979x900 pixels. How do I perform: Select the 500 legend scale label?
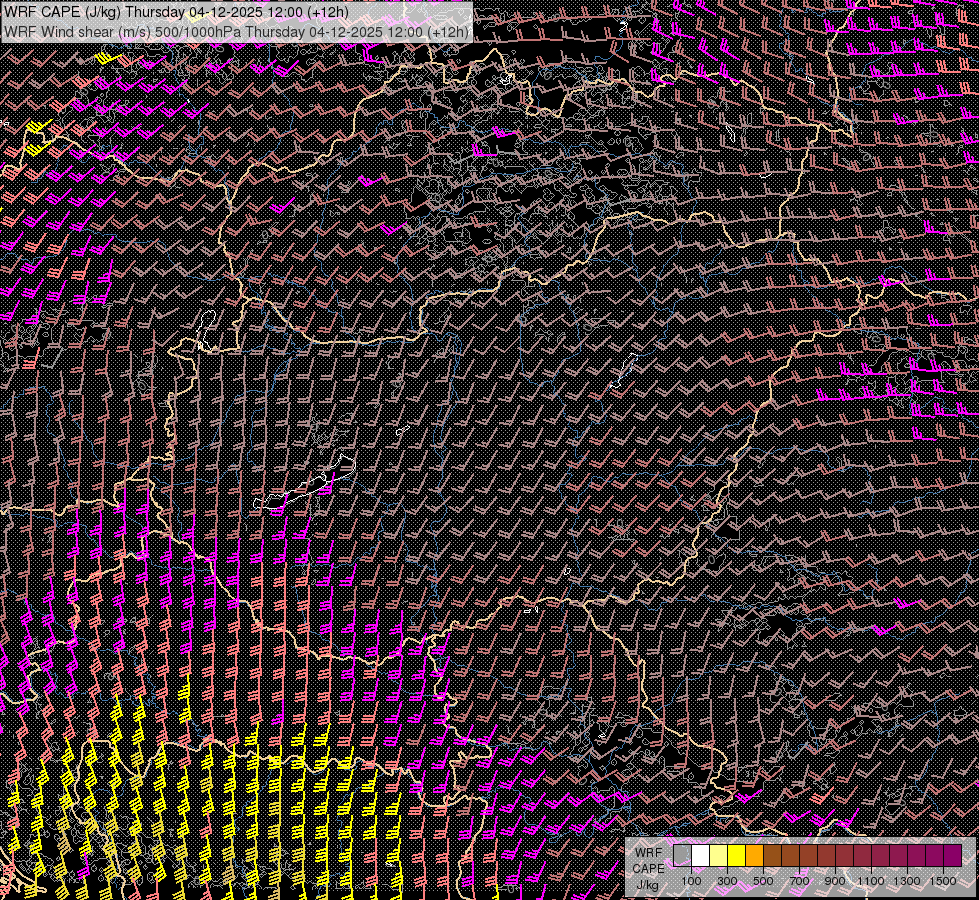coord(763,881)
